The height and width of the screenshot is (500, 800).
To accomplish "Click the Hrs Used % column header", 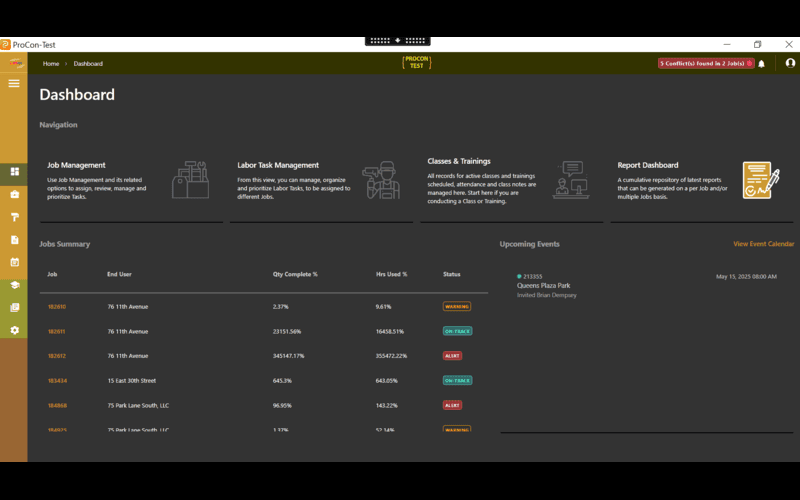I will (391, 274).
